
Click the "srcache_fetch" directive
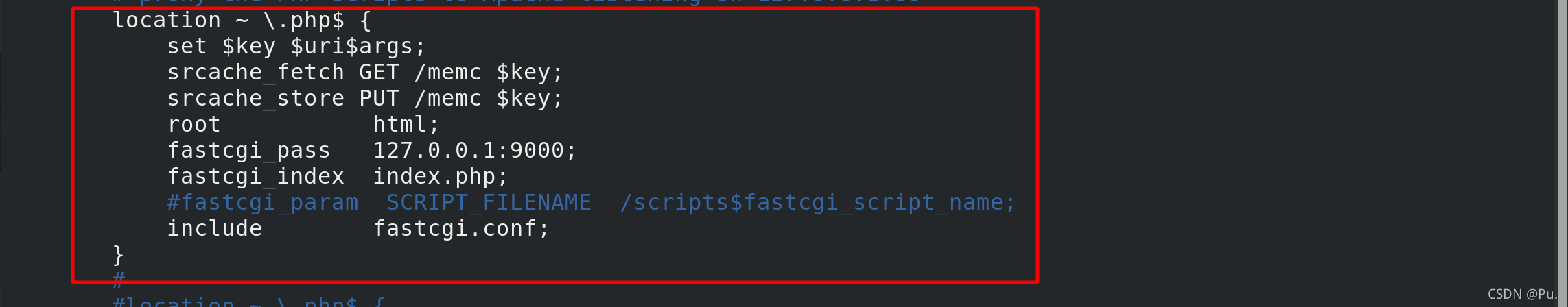point(256,73)
